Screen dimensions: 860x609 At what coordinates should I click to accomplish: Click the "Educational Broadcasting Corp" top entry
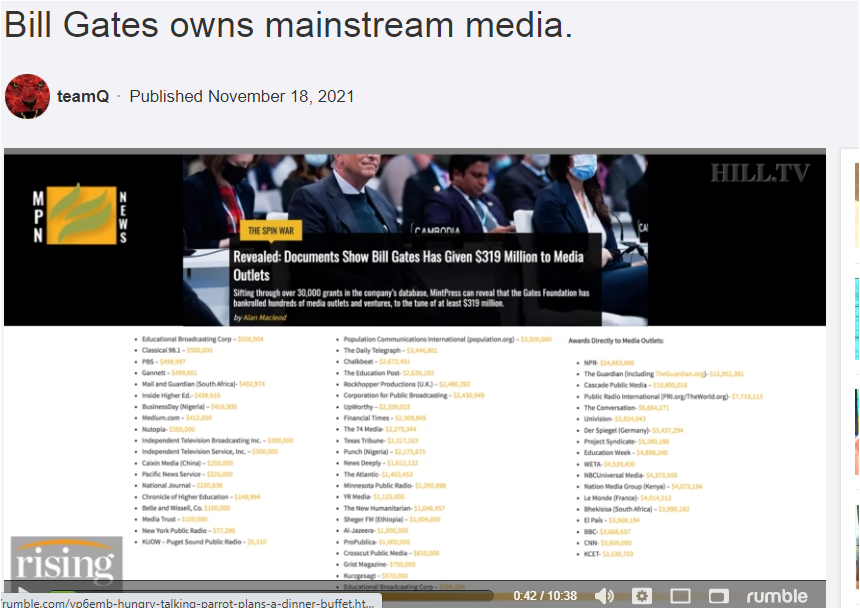(x=202, y=339)
